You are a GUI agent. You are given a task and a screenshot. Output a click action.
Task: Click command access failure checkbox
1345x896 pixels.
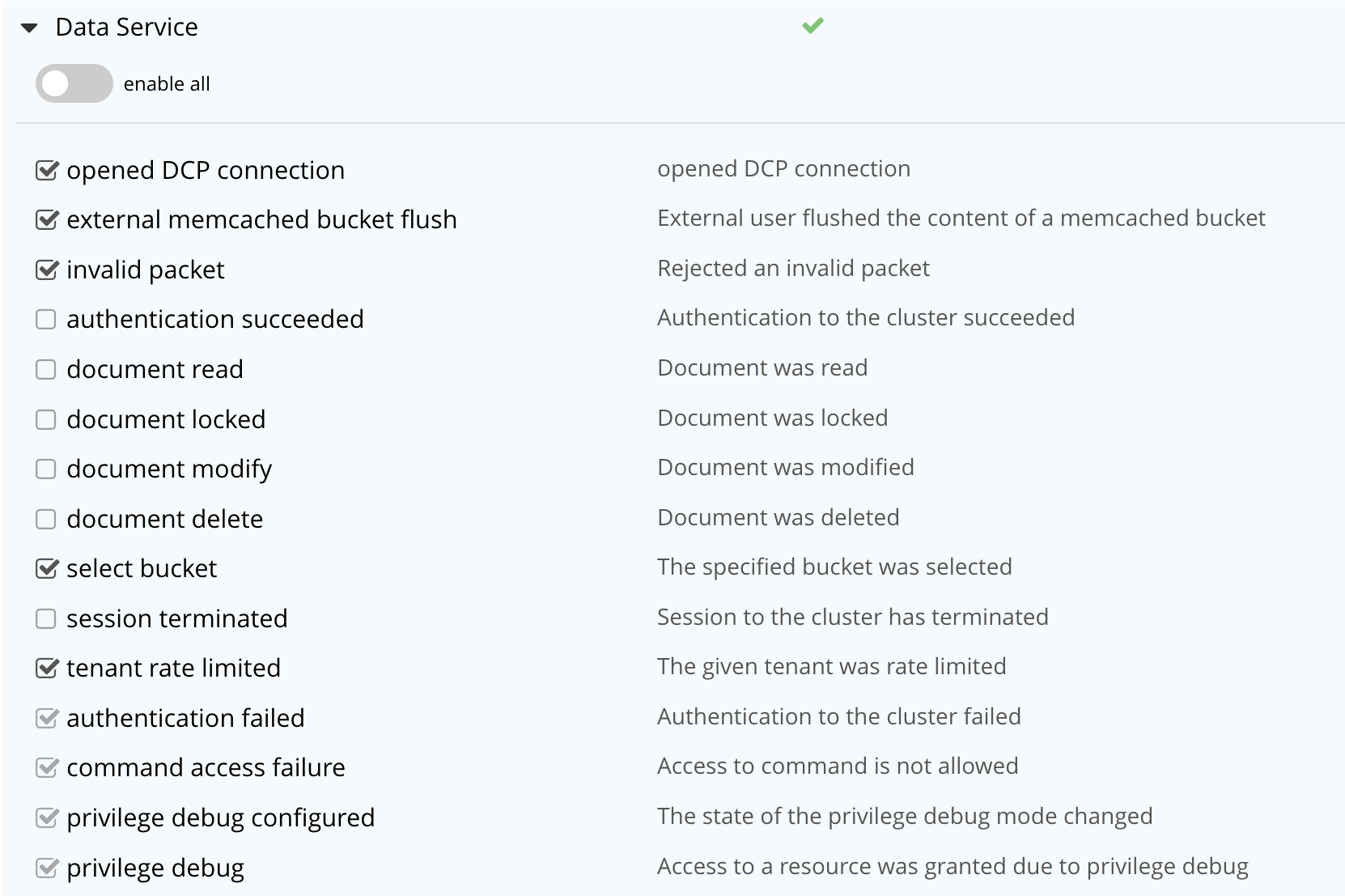point(47,768)
